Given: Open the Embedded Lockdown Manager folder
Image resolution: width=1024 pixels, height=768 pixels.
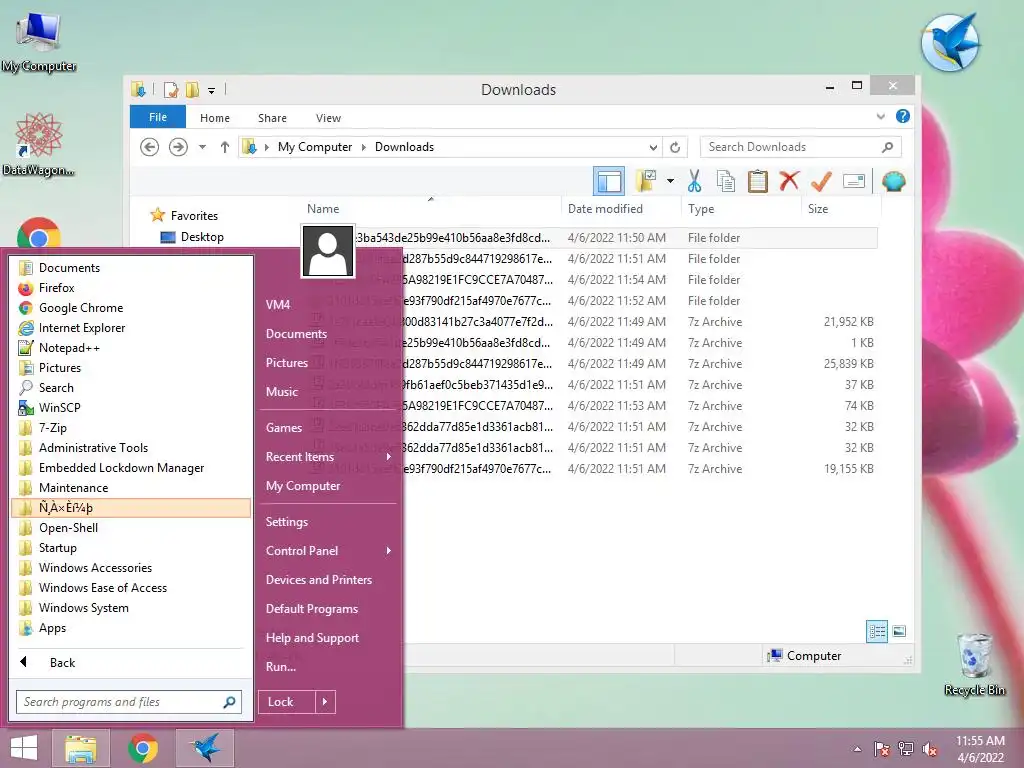Looking at the screenshot, I should click(121, 468).
